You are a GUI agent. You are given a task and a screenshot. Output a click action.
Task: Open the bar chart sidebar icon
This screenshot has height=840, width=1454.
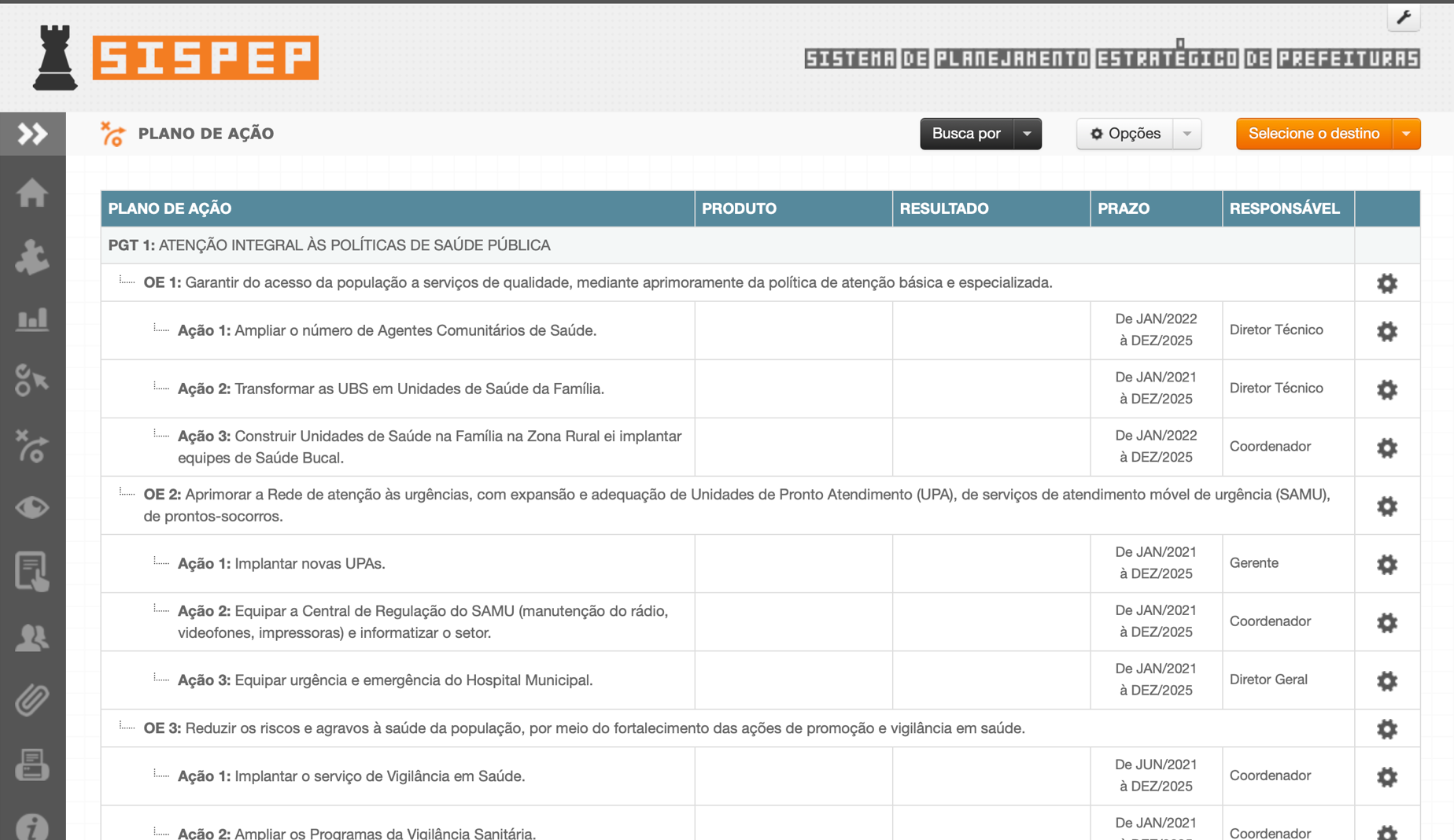coord(32,320)
